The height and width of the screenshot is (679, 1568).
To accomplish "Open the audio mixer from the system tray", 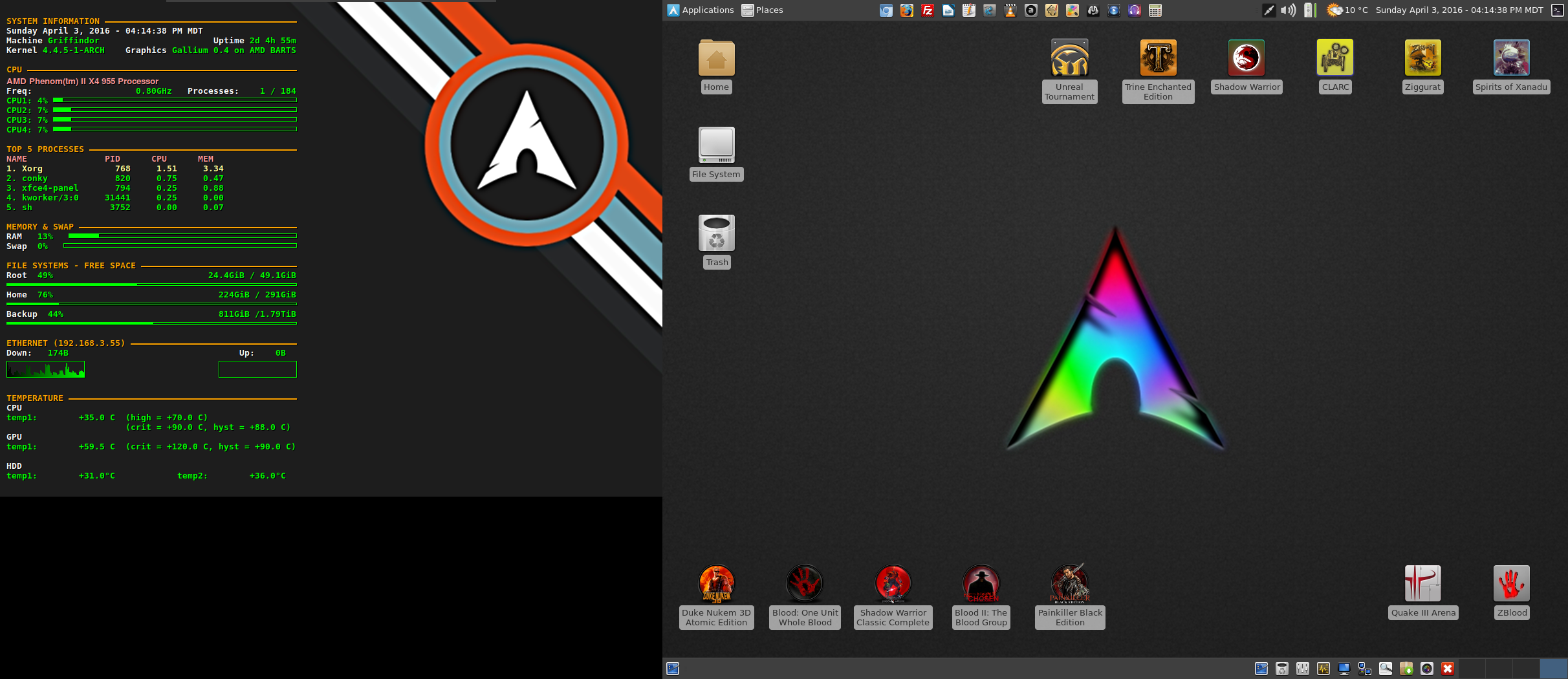I will pyautogui.click(x=1301, y=669).
